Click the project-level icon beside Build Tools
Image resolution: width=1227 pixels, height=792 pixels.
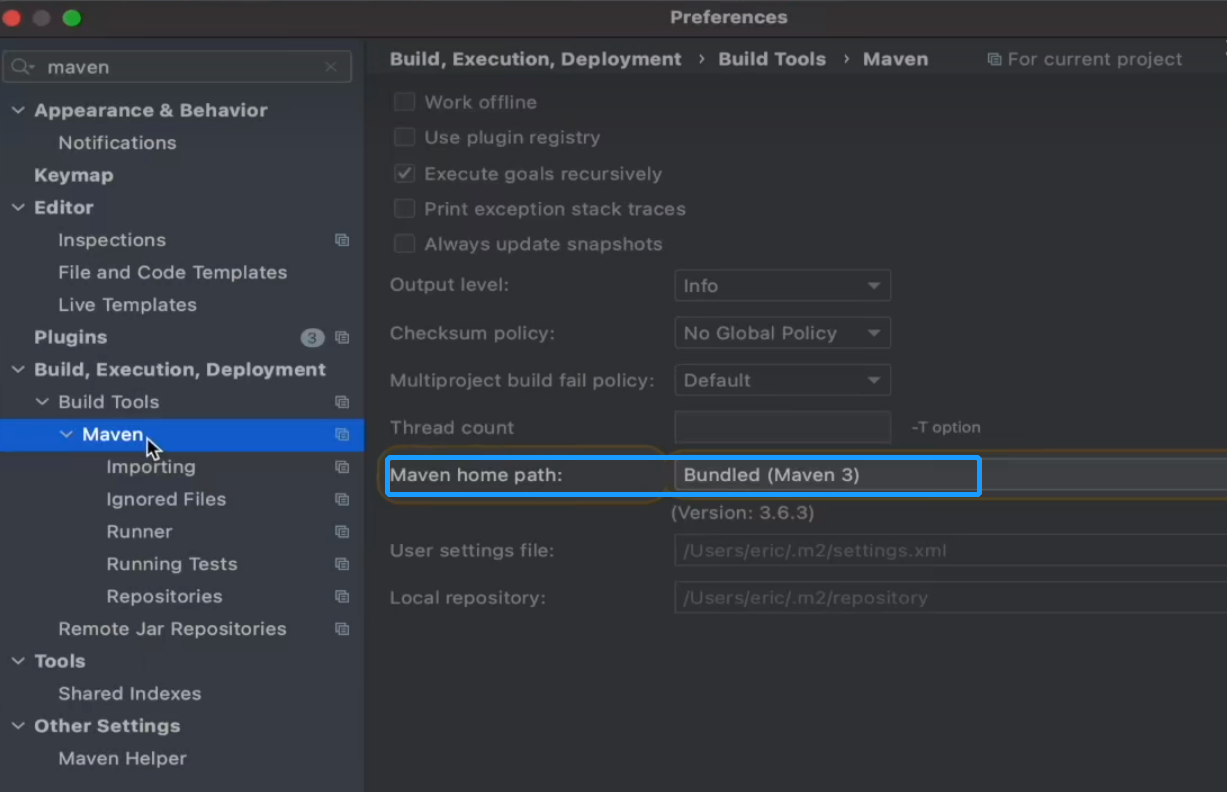coord(342,402)
